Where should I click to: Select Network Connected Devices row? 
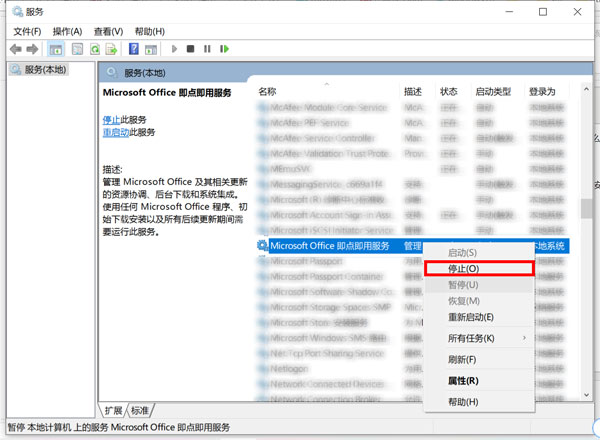(413, 384)
